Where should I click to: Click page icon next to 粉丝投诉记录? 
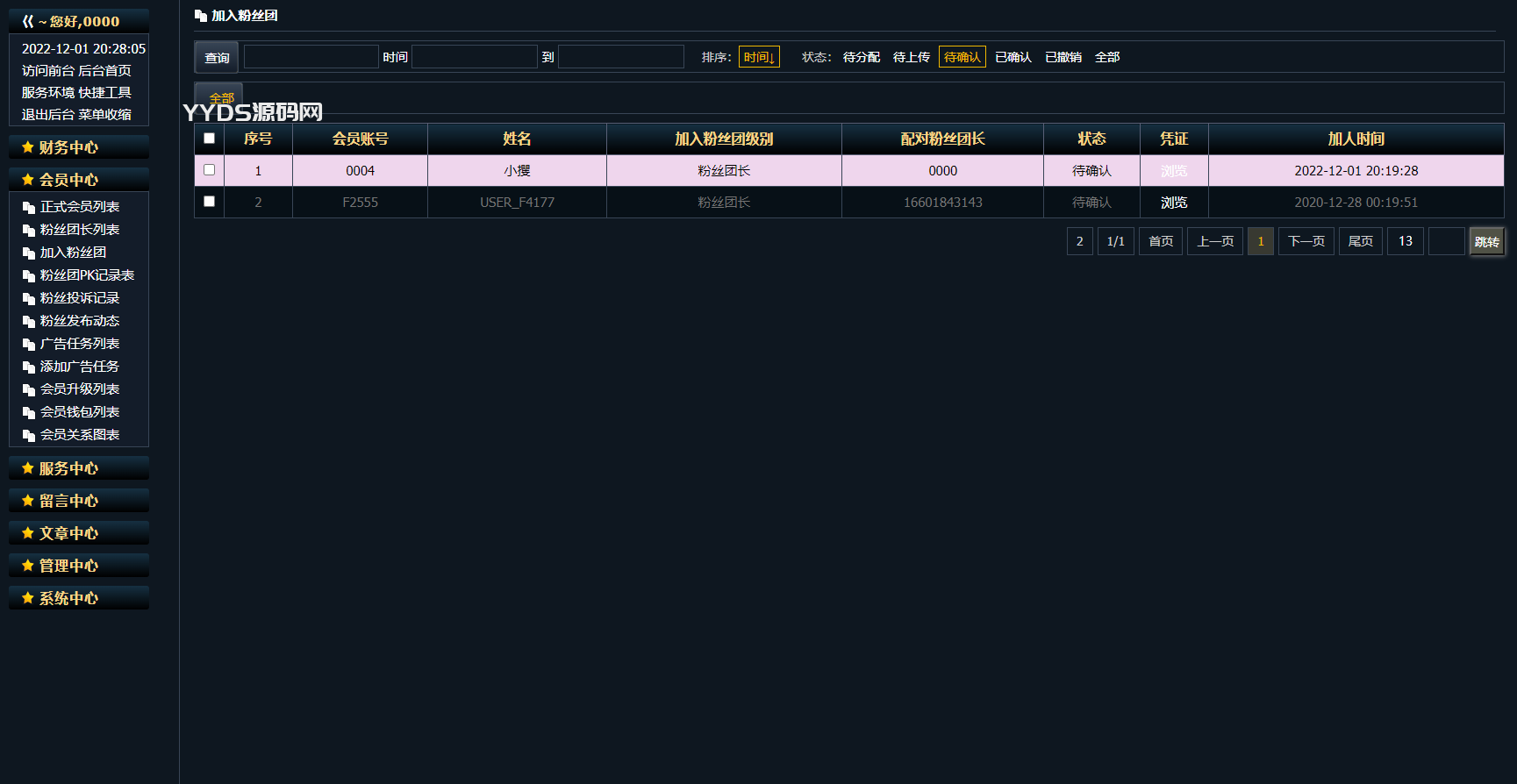coord(29,299)
